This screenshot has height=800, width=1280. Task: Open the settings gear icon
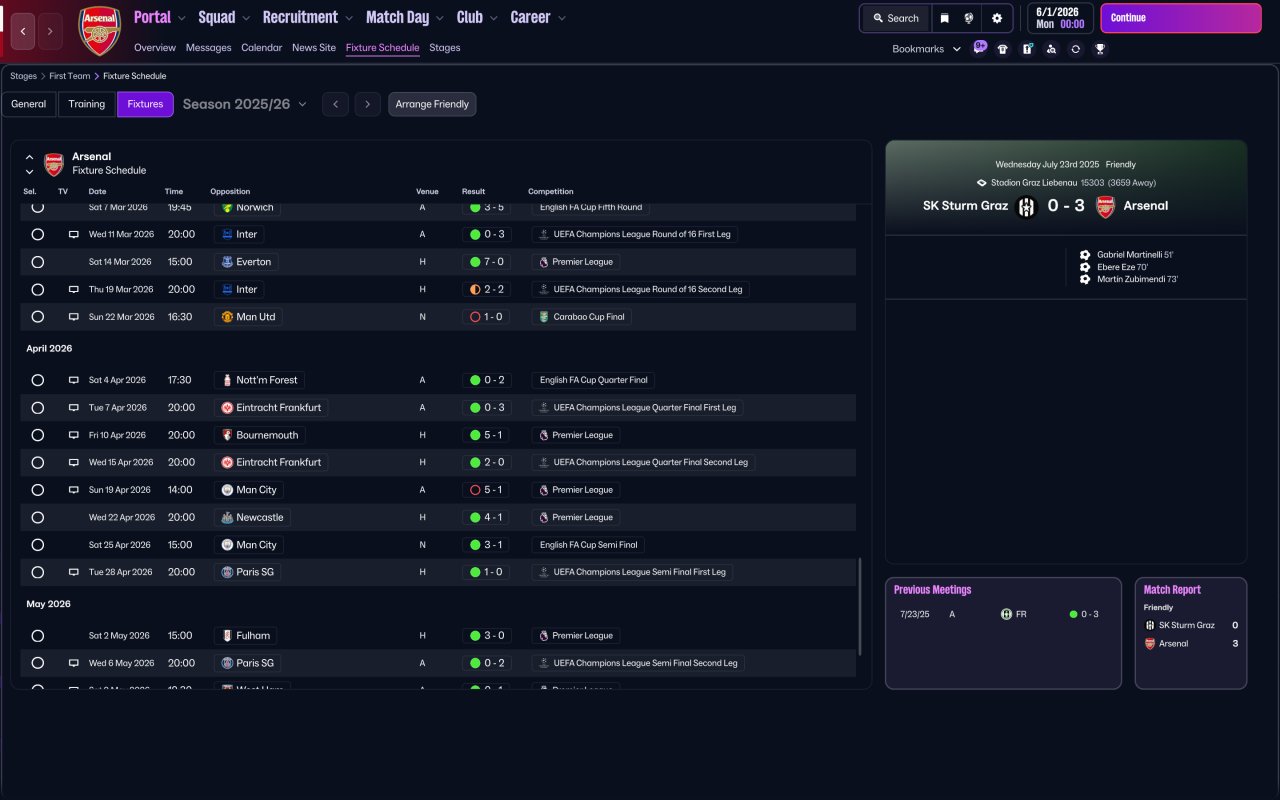tap(996, 18)
